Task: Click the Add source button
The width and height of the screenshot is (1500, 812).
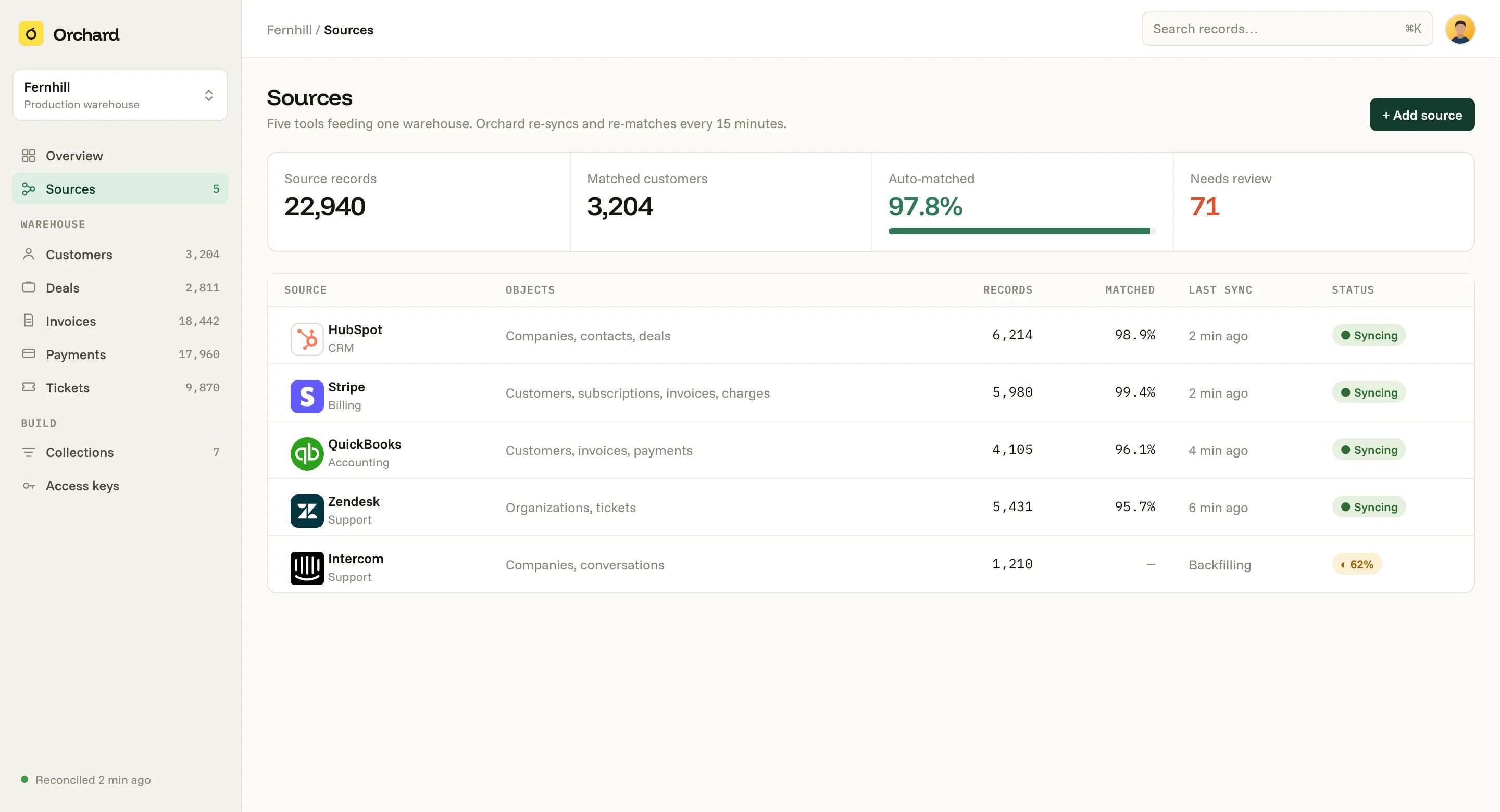Action: tap(1421, 115)
